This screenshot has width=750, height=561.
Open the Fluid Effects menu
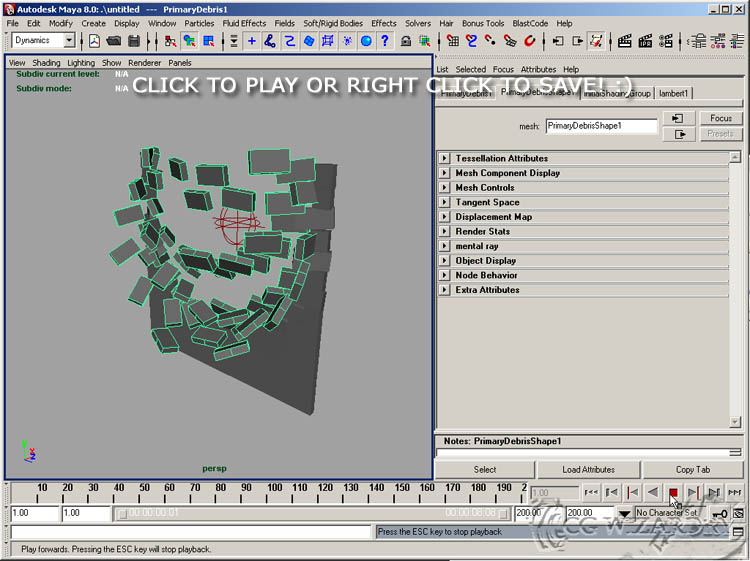(x=244, y=23)
